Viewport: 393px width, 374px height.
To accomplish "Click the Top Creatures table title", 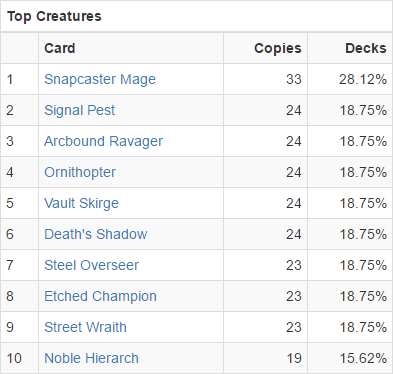I will click(x=54, y=16).
